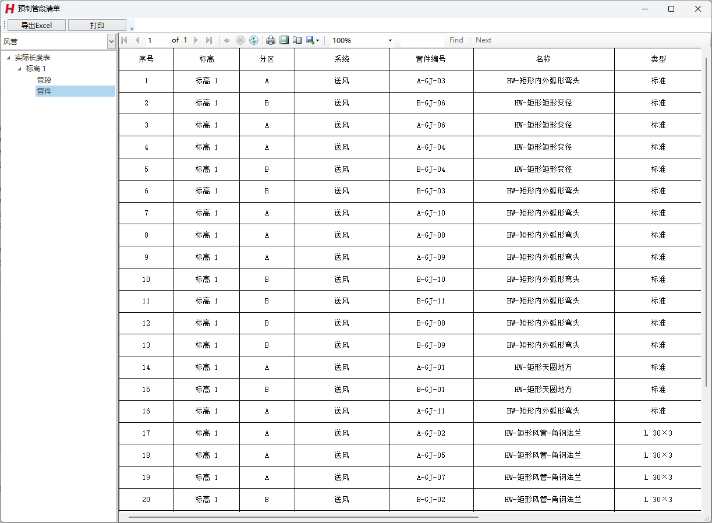This screenshot has width=712, height=523.
Task: Toggle print layout view icon
Action: click(284, 40)
